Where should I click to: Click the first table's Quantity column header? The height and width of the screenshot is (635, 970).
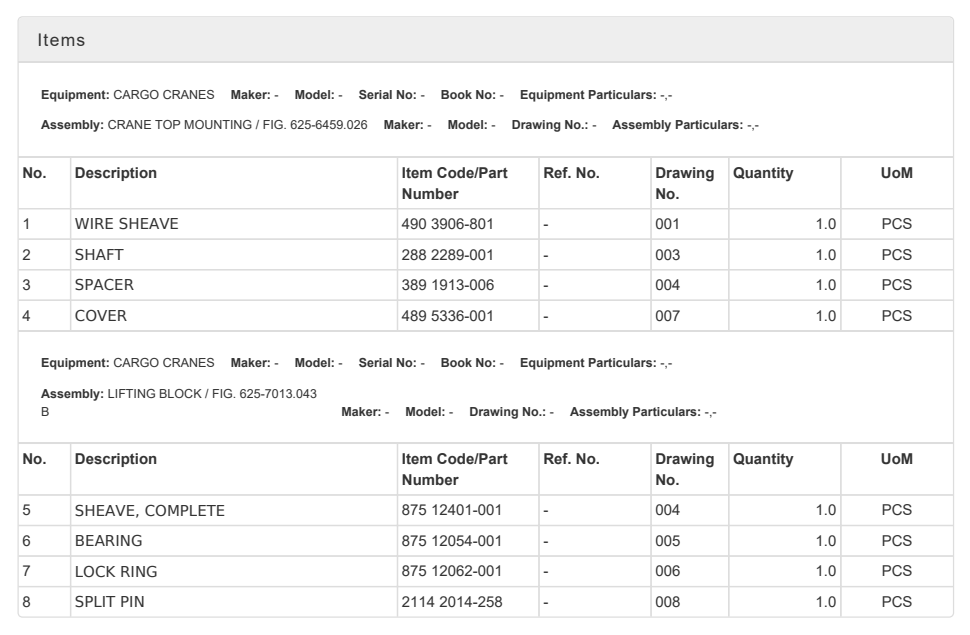[763, 173]
